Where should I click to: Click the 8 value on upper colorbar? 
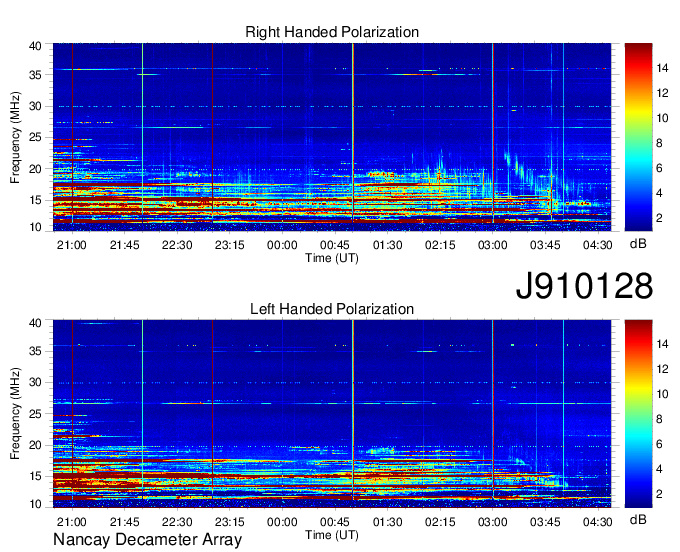[660, 143]
